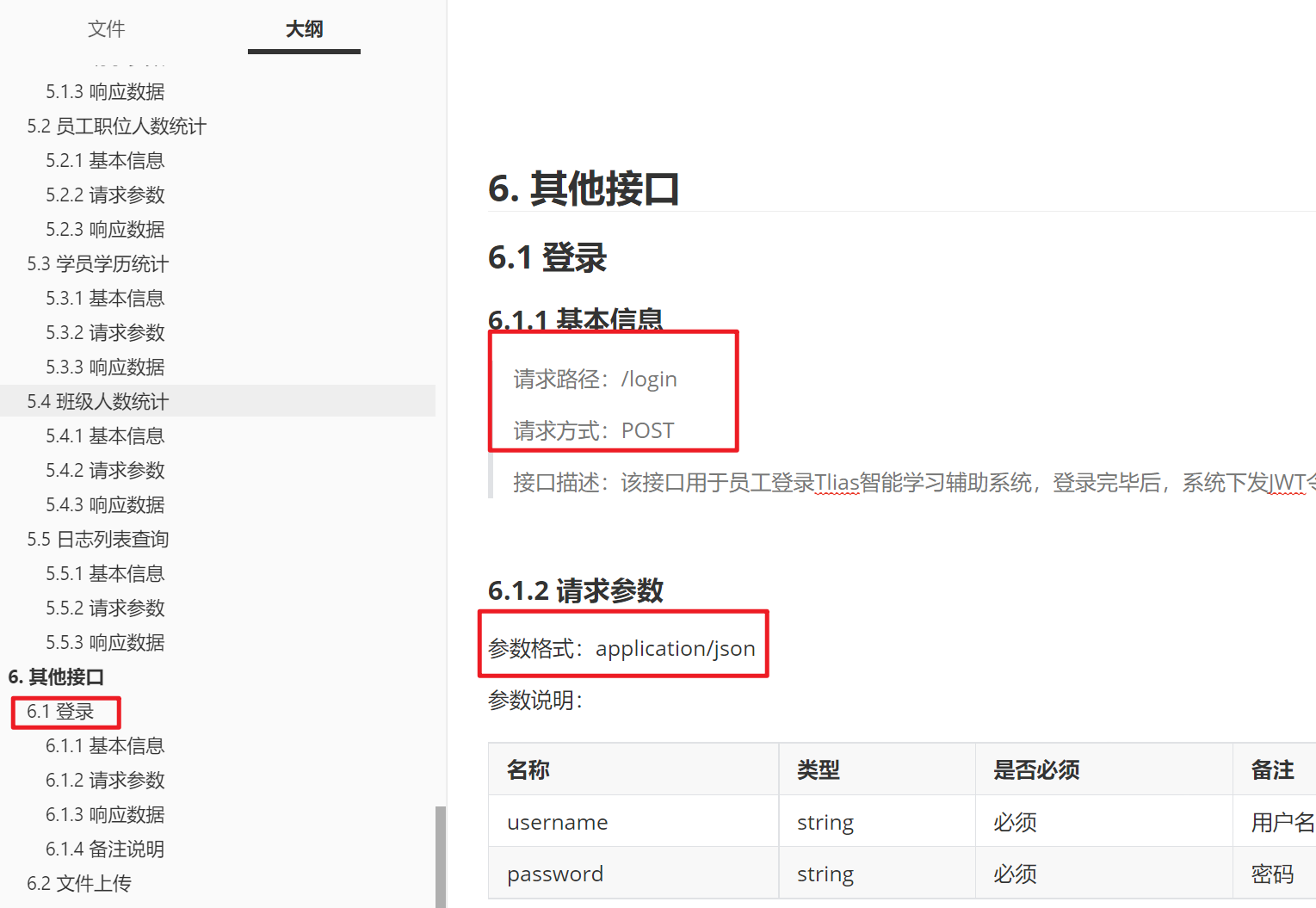
Task: Navigate to 5.3 学员学历统计 heading
Action: [x=97, y=264]
